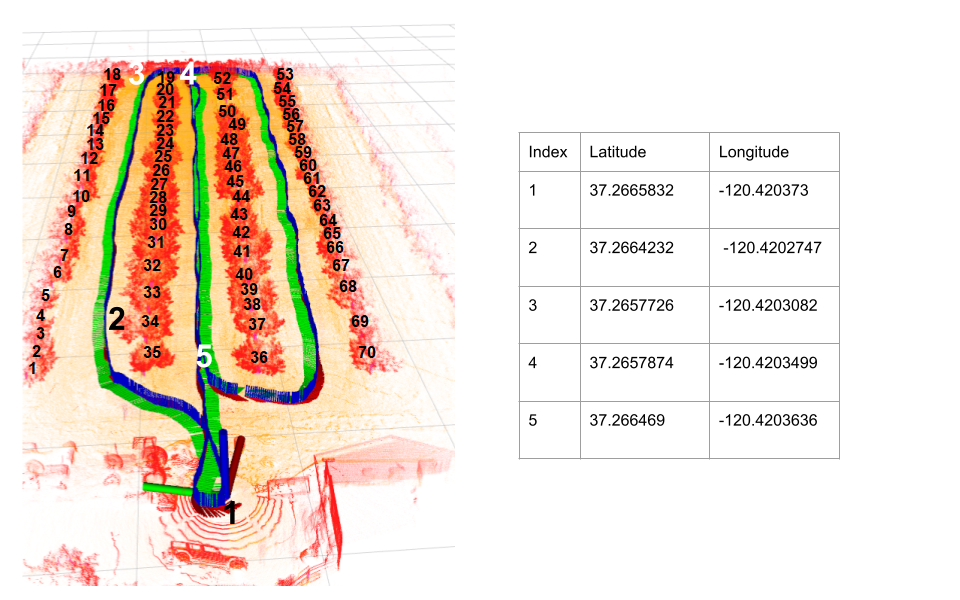Click tree label 8
960x600 pixels.
[69, 230]
